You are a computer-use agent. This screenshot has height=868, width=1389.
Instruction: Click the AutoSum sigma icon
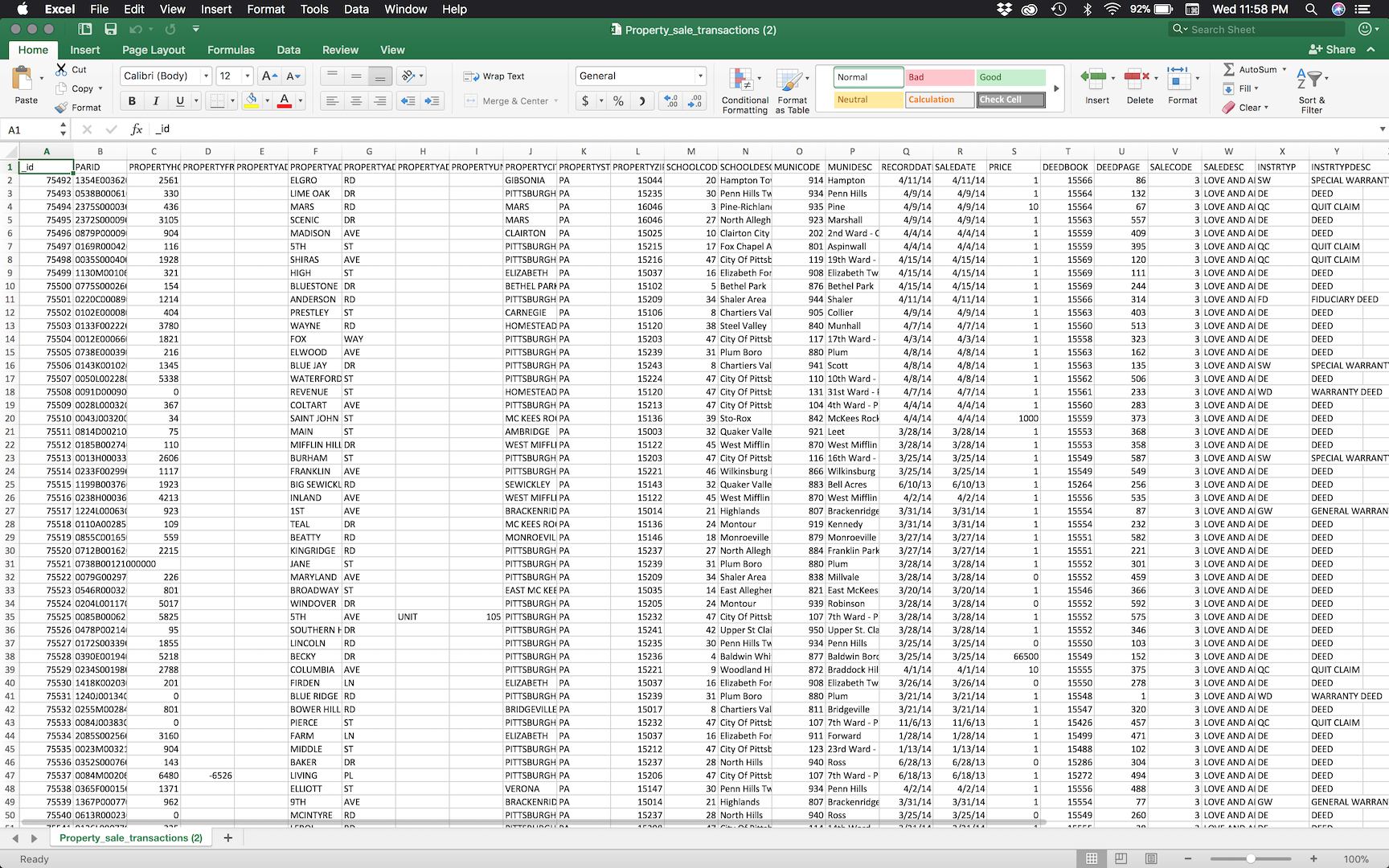pos(1229,70)
